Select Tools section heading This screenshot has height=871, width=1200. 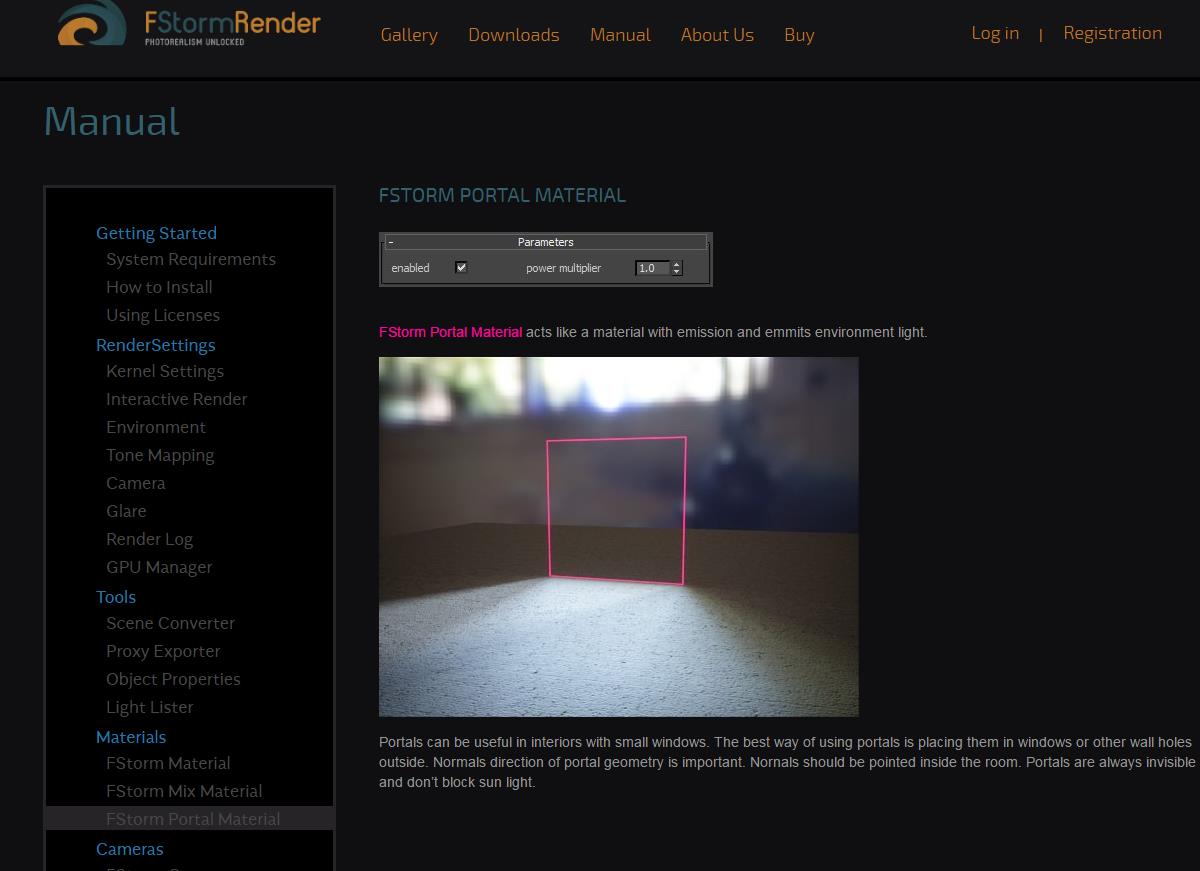[116, 597]
